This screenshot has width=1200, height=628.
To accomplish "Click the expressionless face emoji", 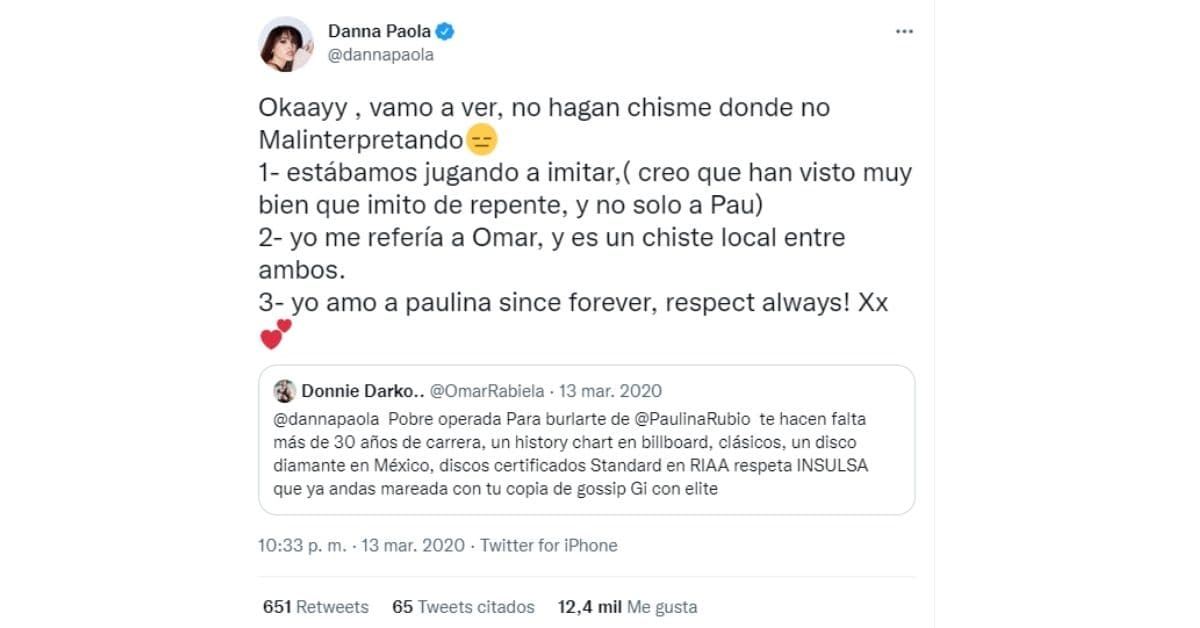I will pyautogui.click(x=480, y=140).
